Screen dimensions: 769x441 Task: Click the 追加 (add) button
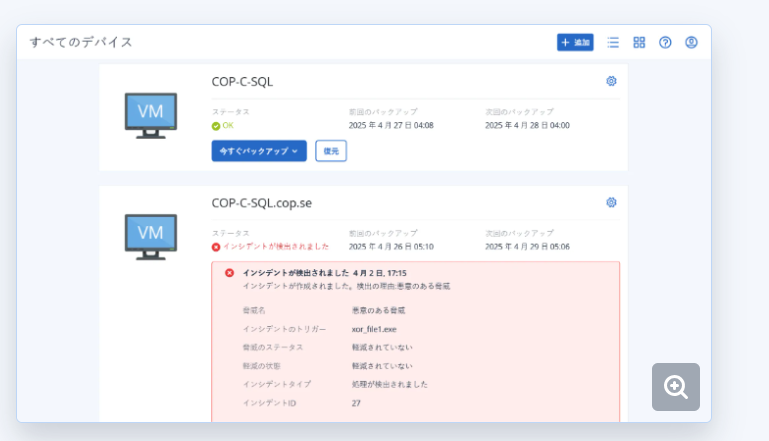pos(575,42)
